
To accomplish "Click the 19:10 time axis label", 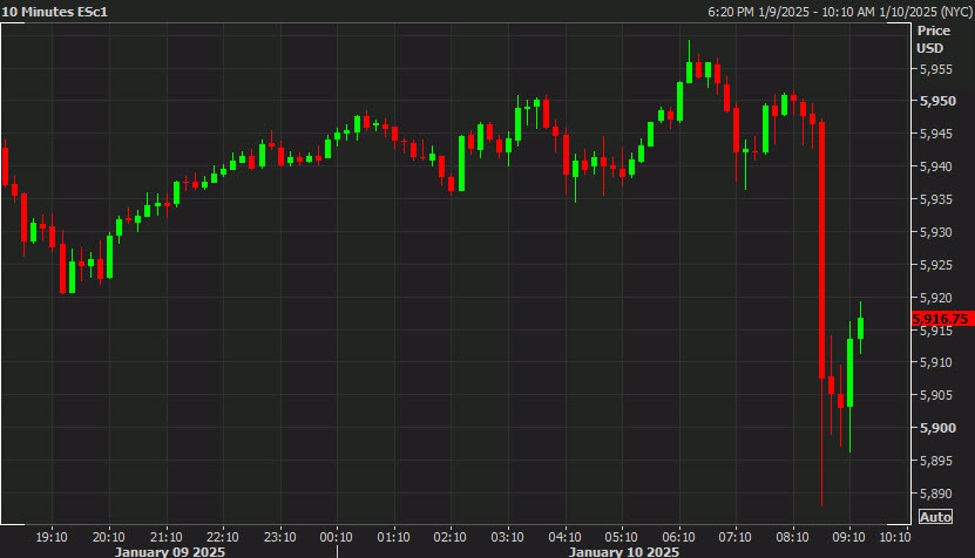I will (52, 535).
